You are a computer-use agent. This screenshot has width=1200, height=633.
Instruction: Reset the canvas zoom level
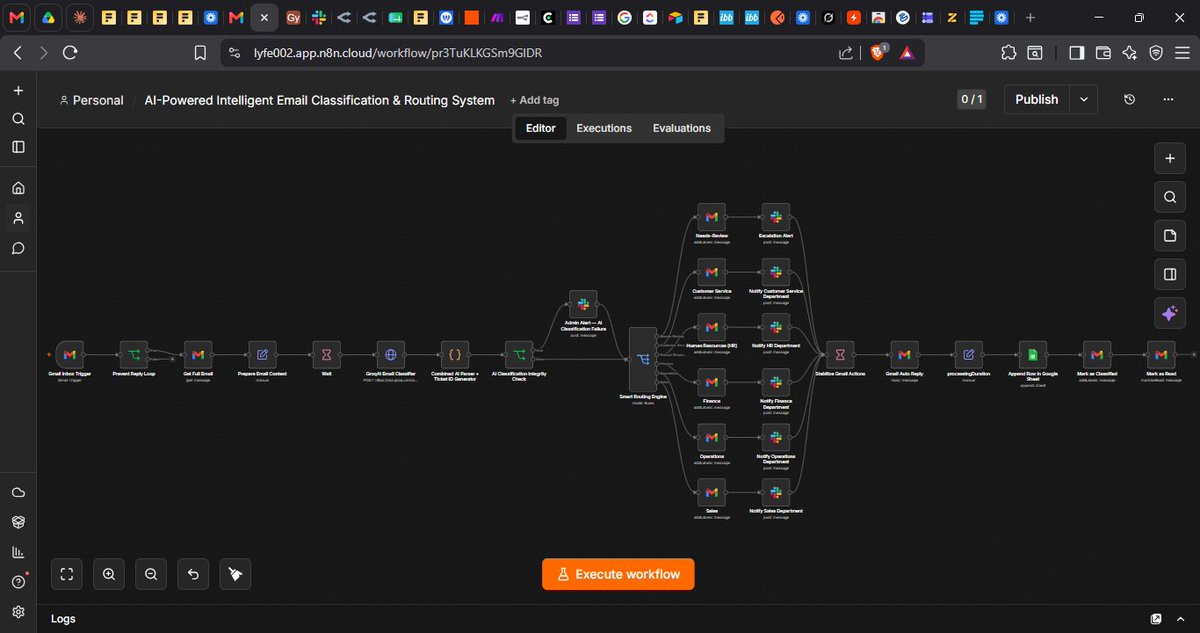[x=193, y=574]
